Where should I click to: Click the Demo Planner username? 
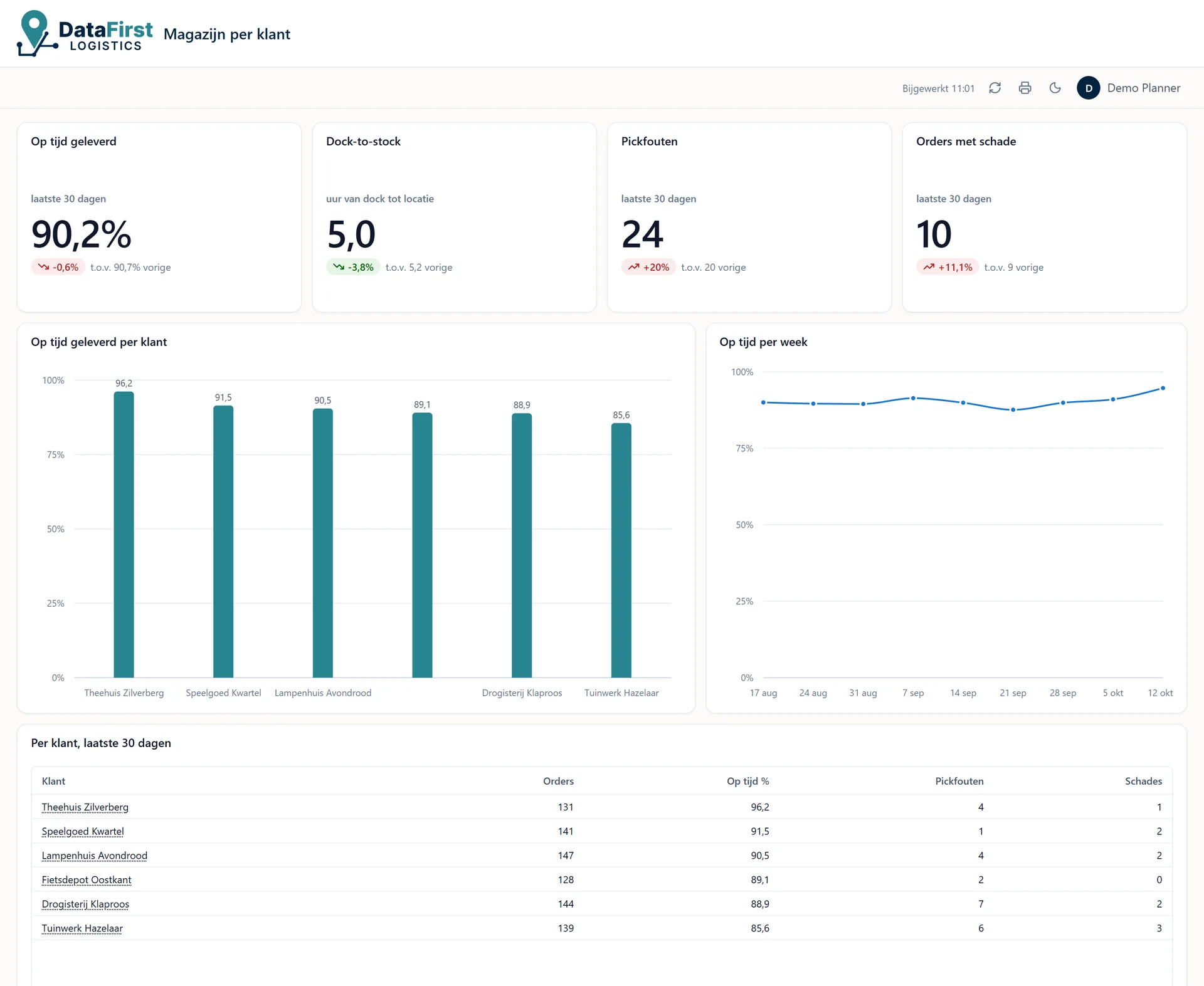(1143, 88)
